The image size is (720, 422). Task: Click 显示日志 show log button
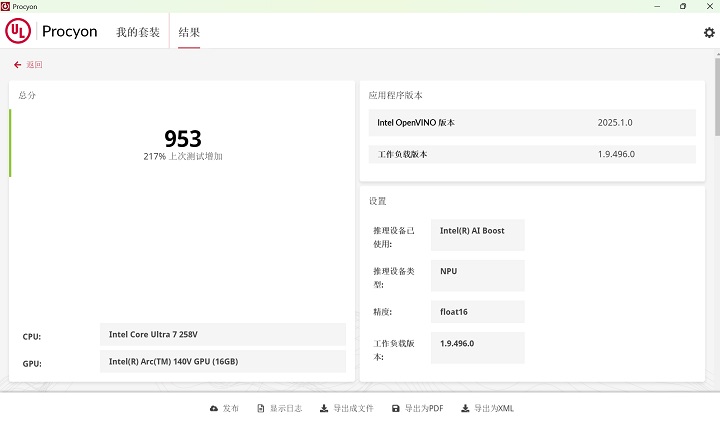coord(280,408)
